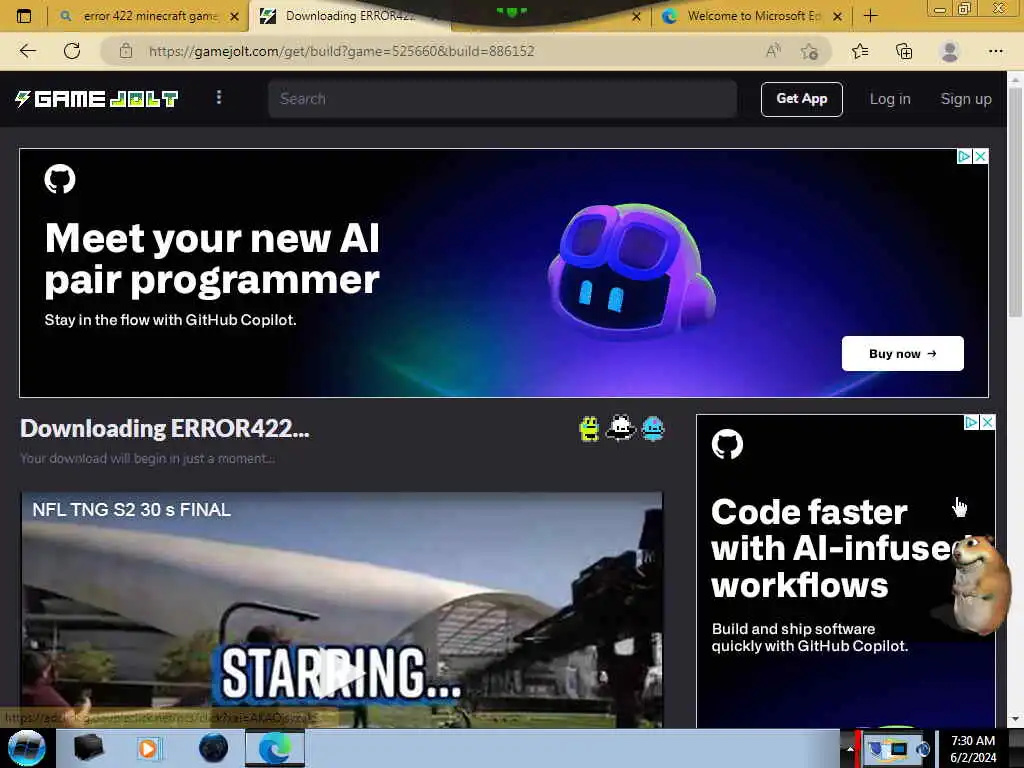Viewport: 1024px width, 768px height.
Task: Close the error 422 minecraft search tab
Action: (x=234, y=16)
